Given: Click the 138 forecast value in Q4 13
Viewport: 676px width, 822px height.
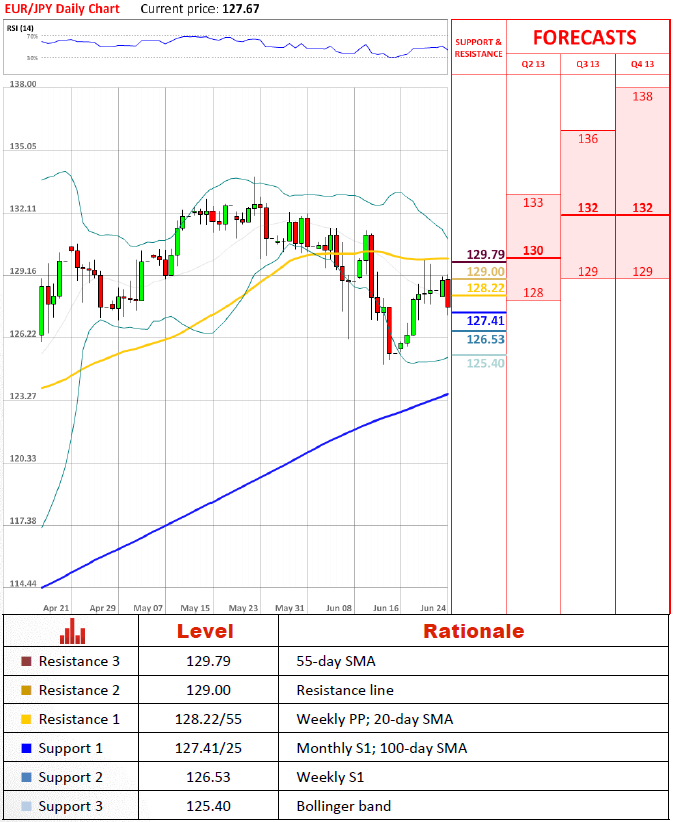Looking at the screenshot, I should pos(642,96).
